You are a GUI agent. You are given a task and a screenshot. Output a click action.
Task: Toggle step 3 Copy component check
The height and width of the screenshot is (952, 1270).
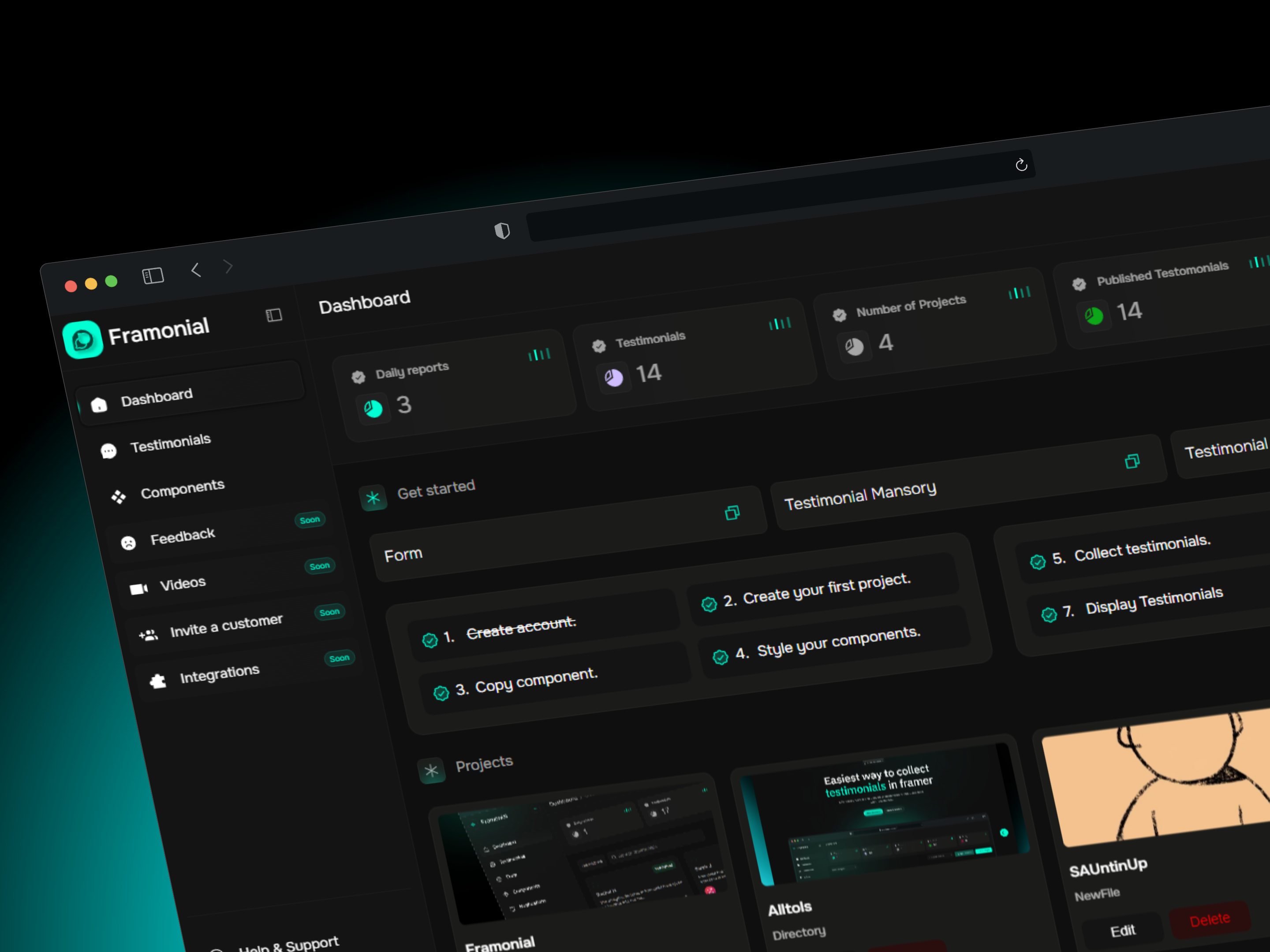pyautogui.click(x=441, y=693)
